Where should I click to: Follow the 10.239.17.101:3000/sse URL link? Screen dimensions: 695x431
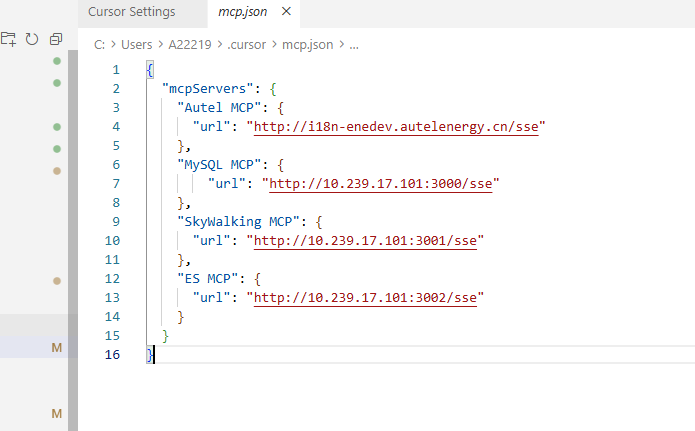(x=381, y=184)
